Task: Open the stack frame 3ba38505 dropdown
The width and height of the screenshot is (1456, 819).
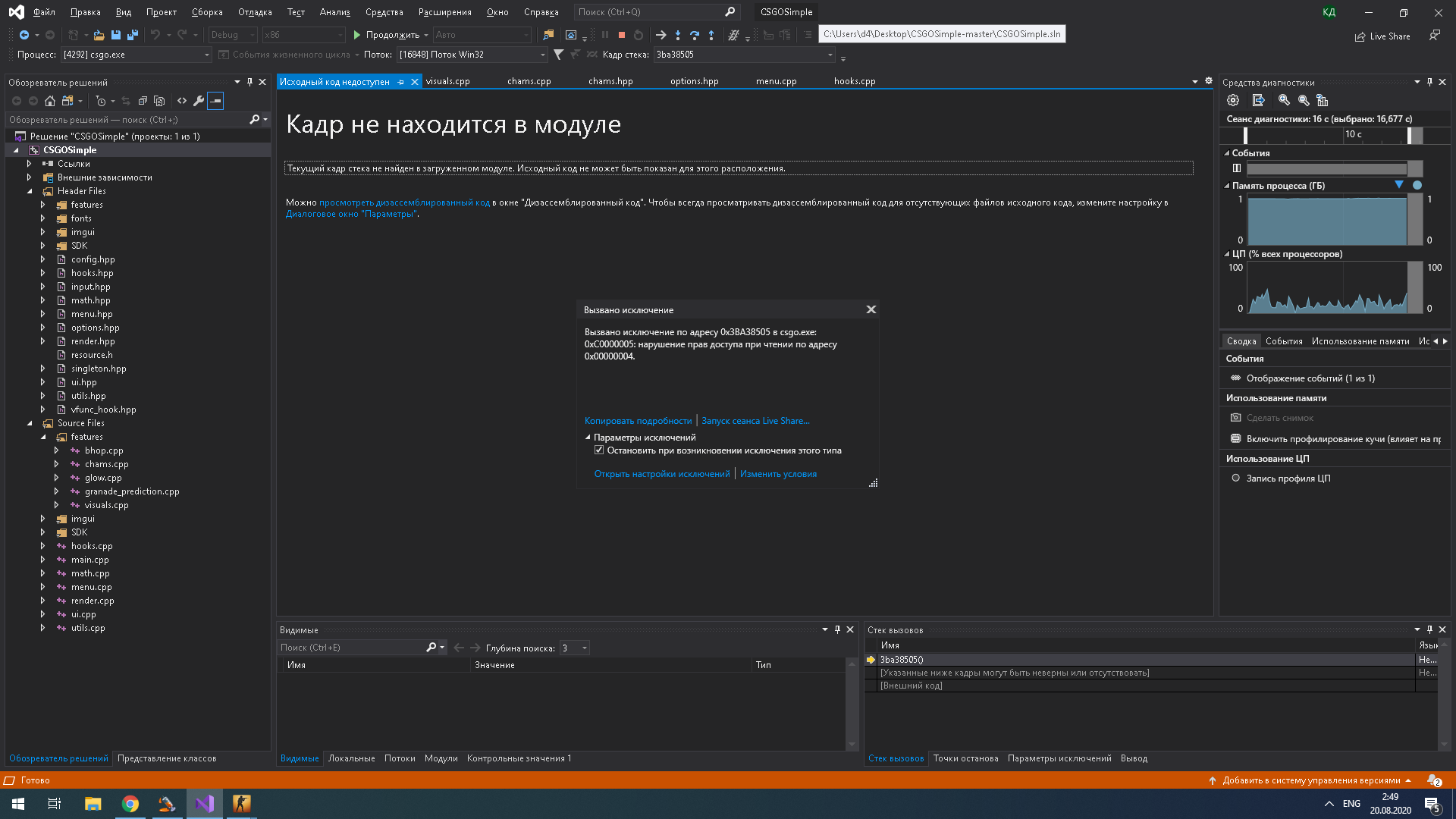Action: click(x=830, y=55)
